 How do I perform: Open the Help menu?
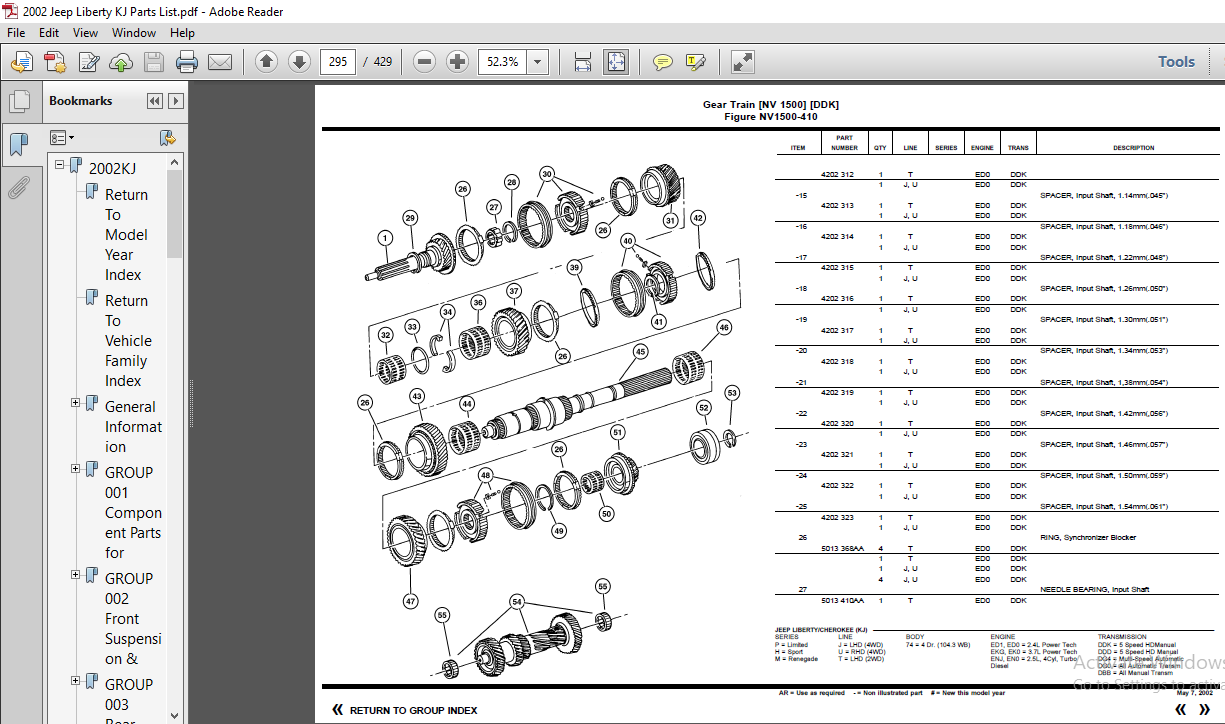[x=182, y=32]
